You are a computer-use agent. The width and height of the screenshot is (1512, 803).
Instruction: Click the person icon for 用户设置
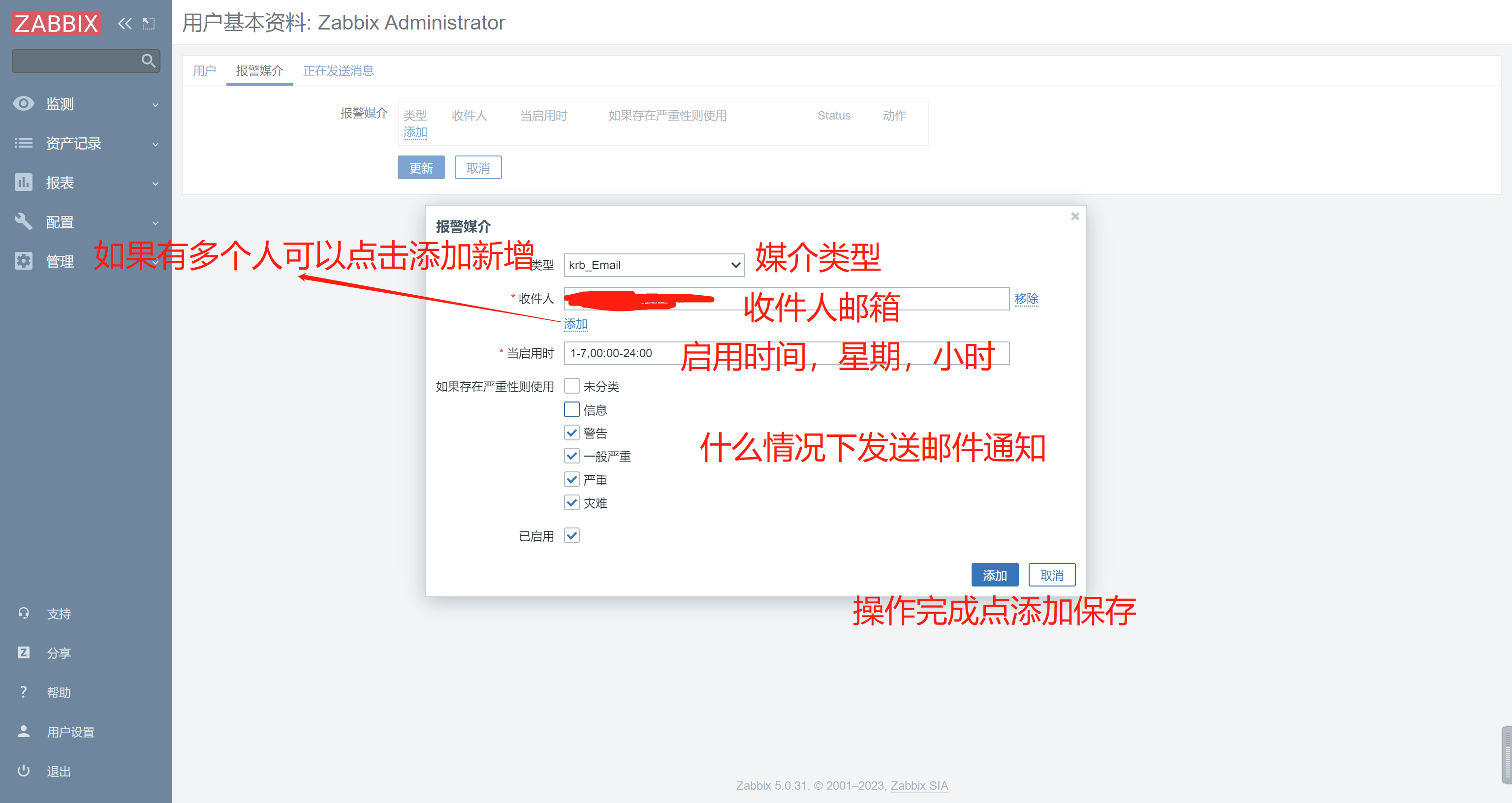[x=24, y=731]
